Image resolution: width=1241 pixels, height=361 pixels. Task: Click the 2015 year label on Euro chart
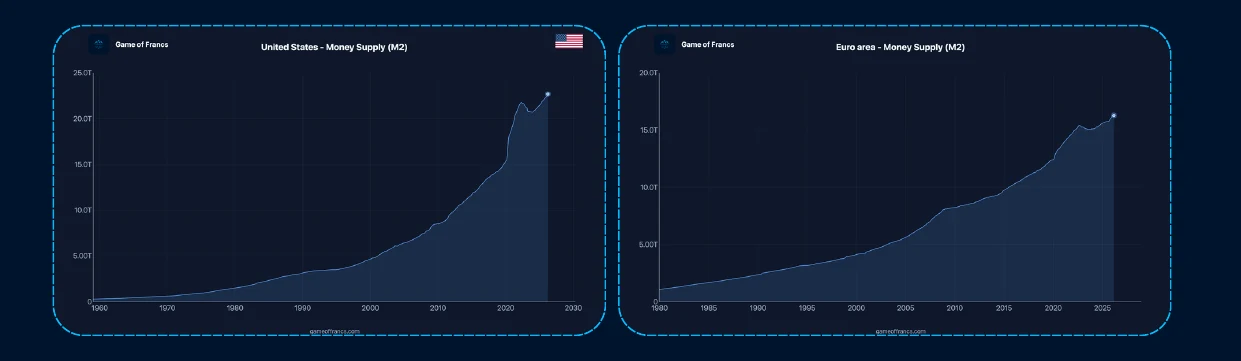click(x=1003, y=309)
